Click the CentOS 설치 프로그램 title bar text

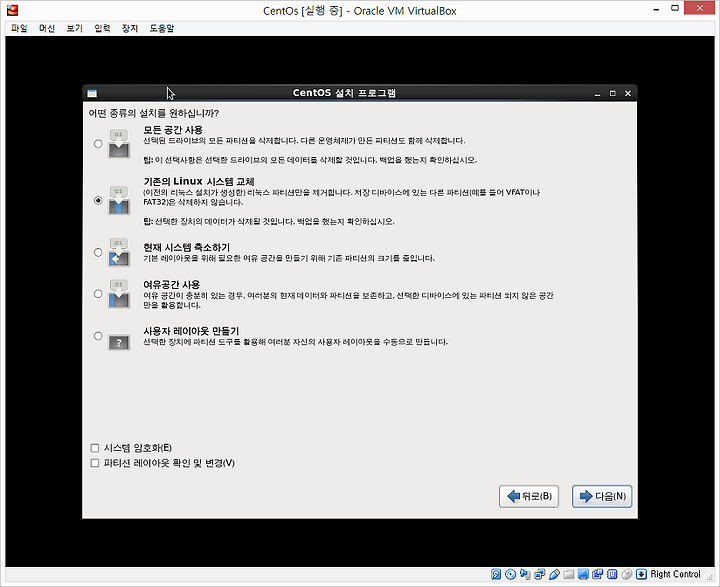(344, 93)
